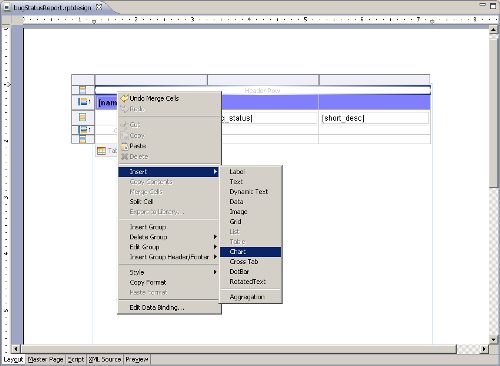The height and width of the screenshot is (366, 500).
Task: Click the horizontal scrollbar thumb
Action: (238, 349)
